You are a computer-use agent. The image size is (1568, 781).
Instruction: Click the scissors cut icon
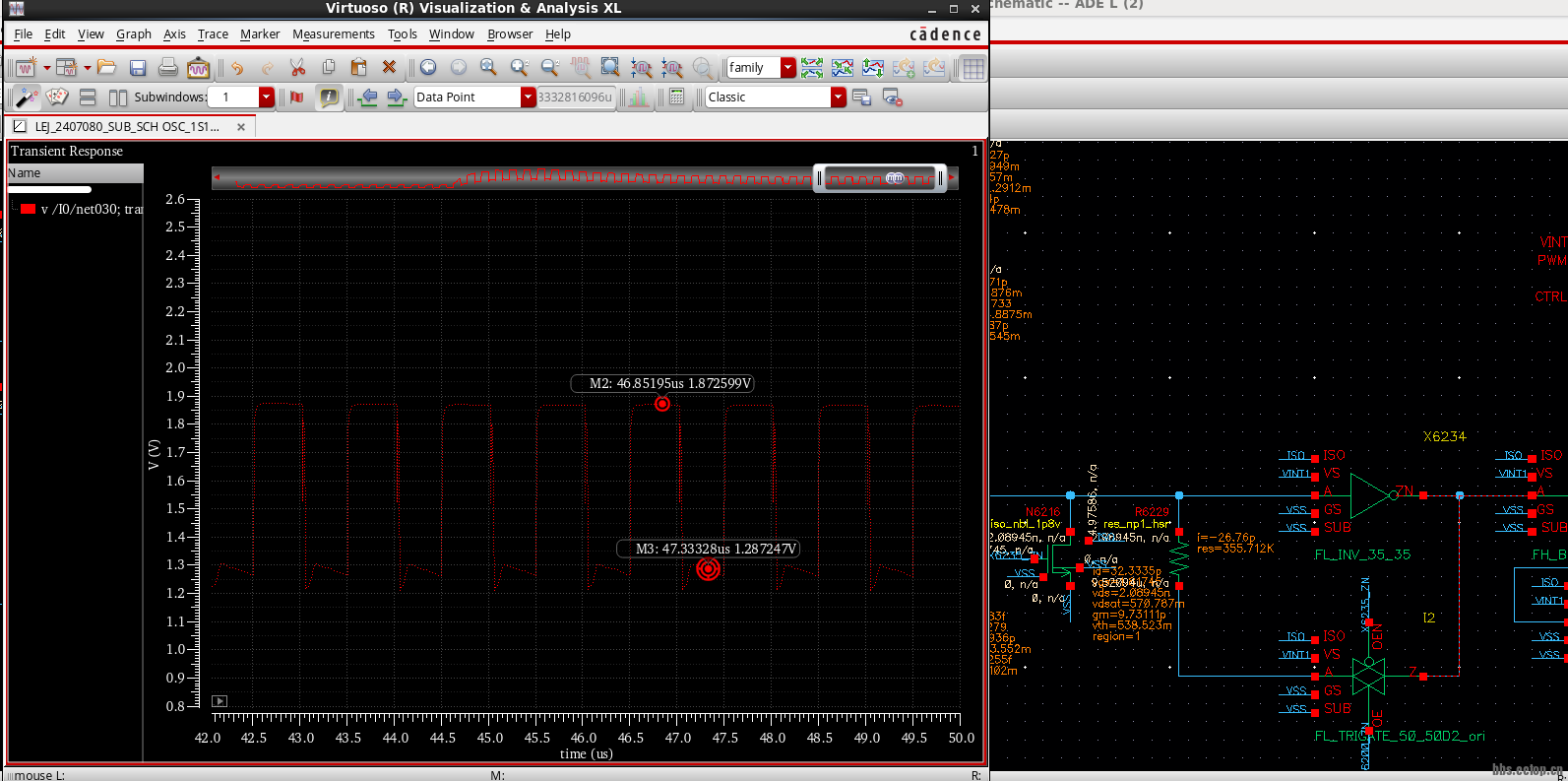point(297,68)
